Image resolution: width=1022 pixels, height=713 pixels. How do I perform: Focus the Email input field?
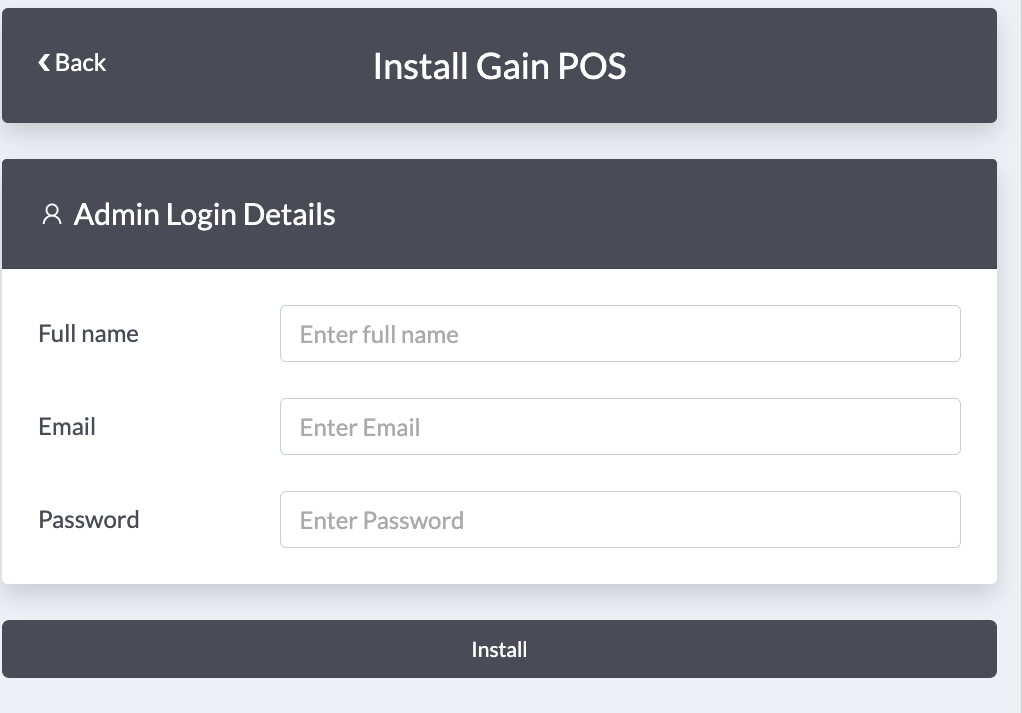620,427
